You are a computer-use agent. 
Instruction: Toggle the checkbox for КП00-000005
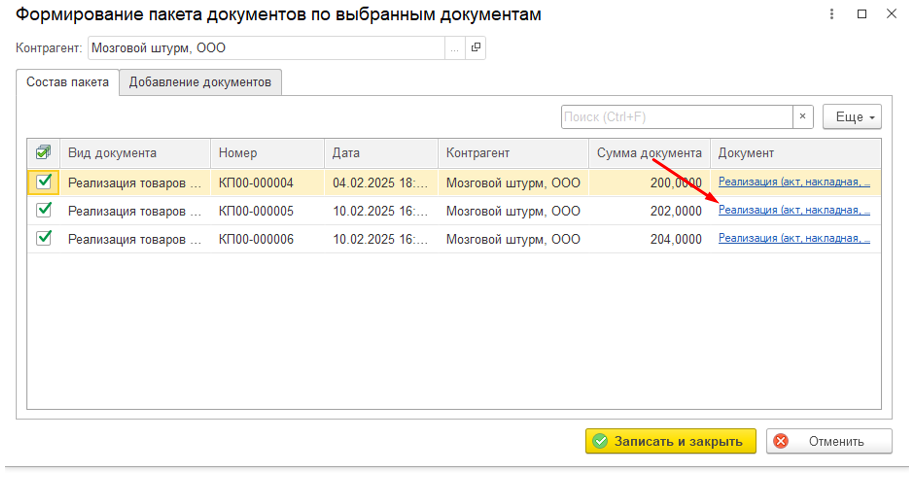43,210
